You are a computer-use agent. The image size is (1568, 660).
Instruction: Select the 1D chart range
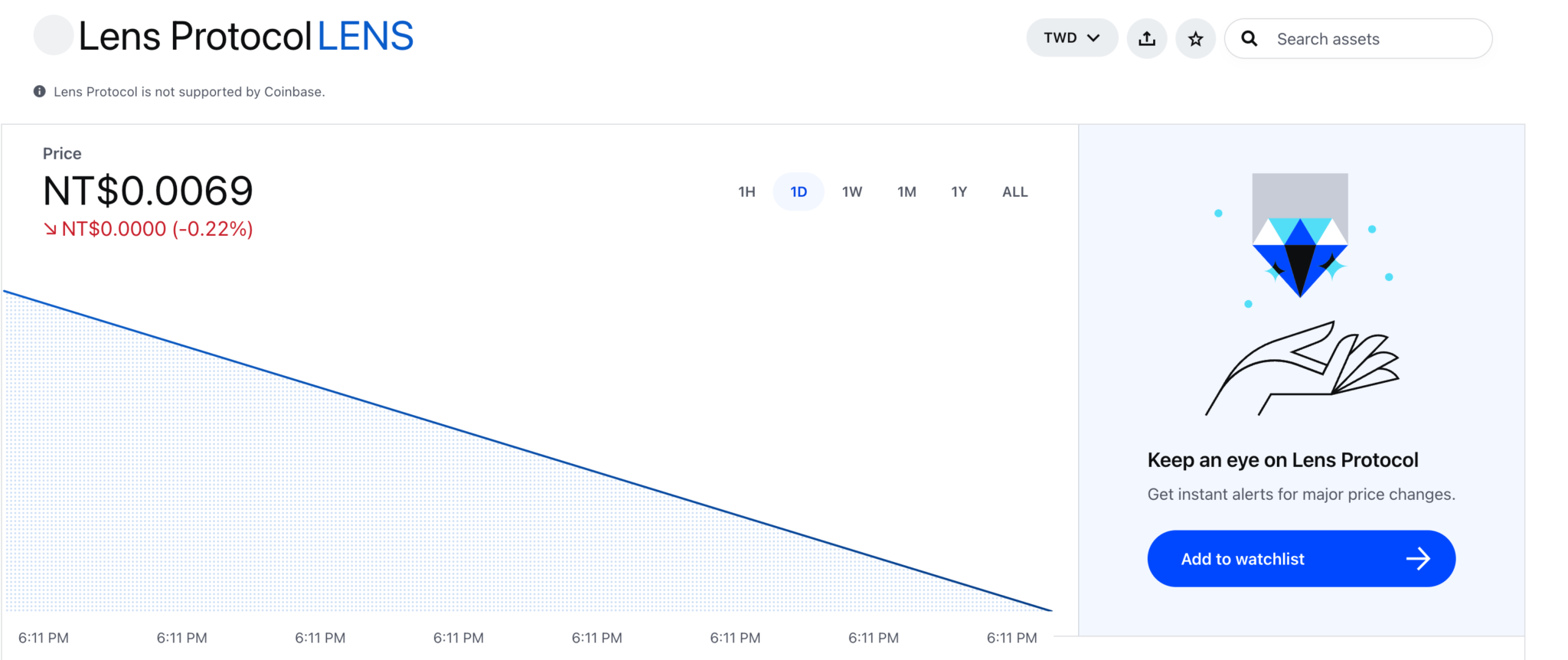799,191
